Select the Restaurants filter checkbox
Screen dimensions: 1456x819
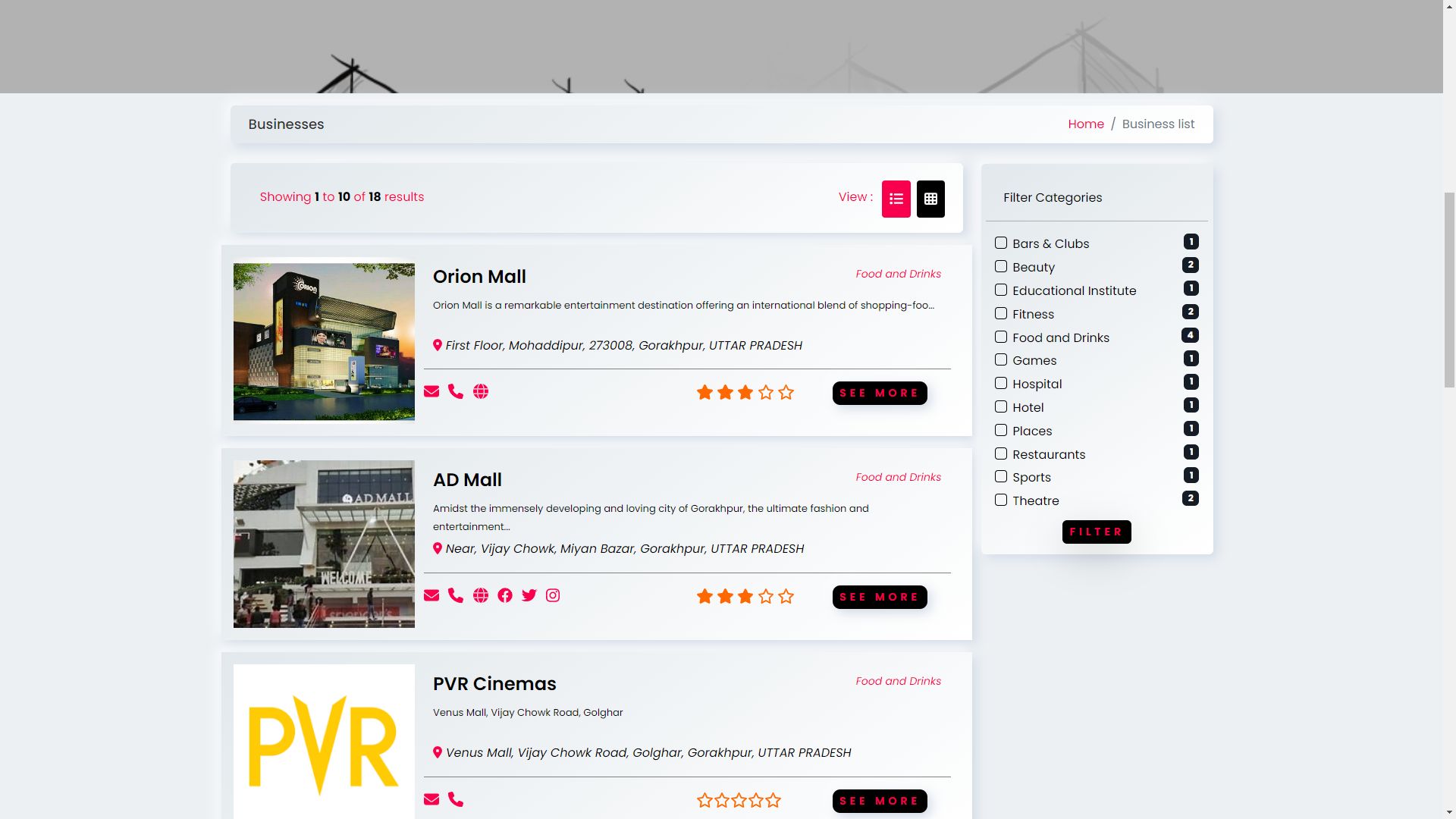(1001, 453)
